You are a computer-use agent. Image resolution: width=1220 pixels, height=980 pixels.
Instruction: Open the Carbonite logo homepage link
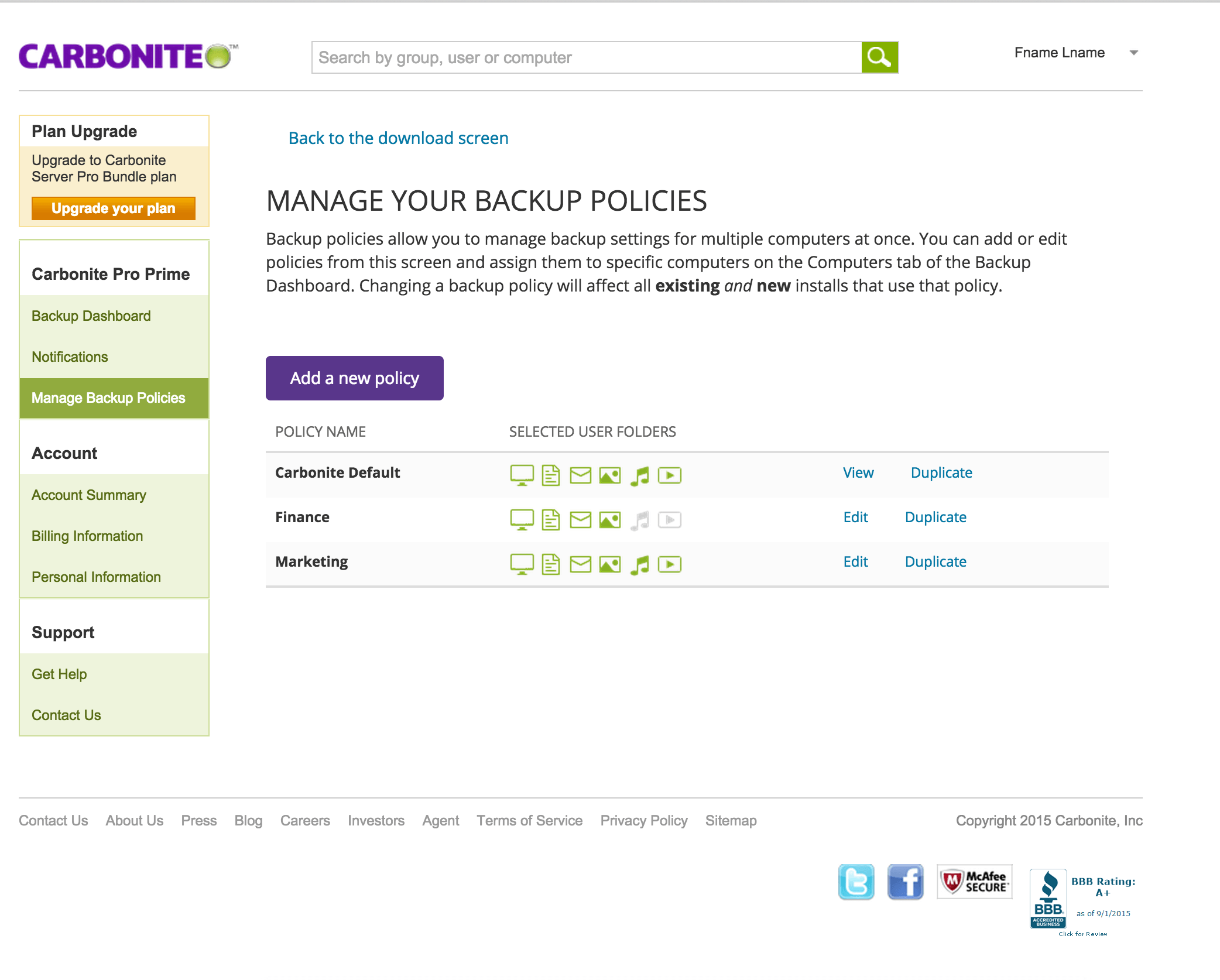coord(126,56)
